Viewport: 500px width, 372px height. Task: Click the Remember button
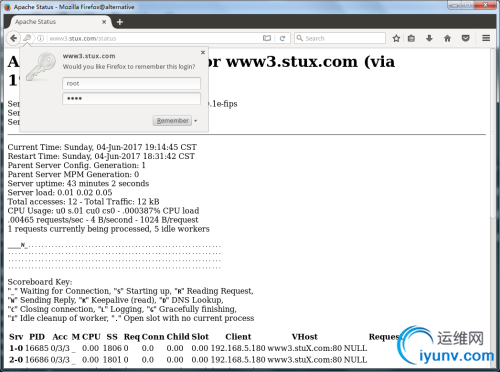click(x=172, y=121)
